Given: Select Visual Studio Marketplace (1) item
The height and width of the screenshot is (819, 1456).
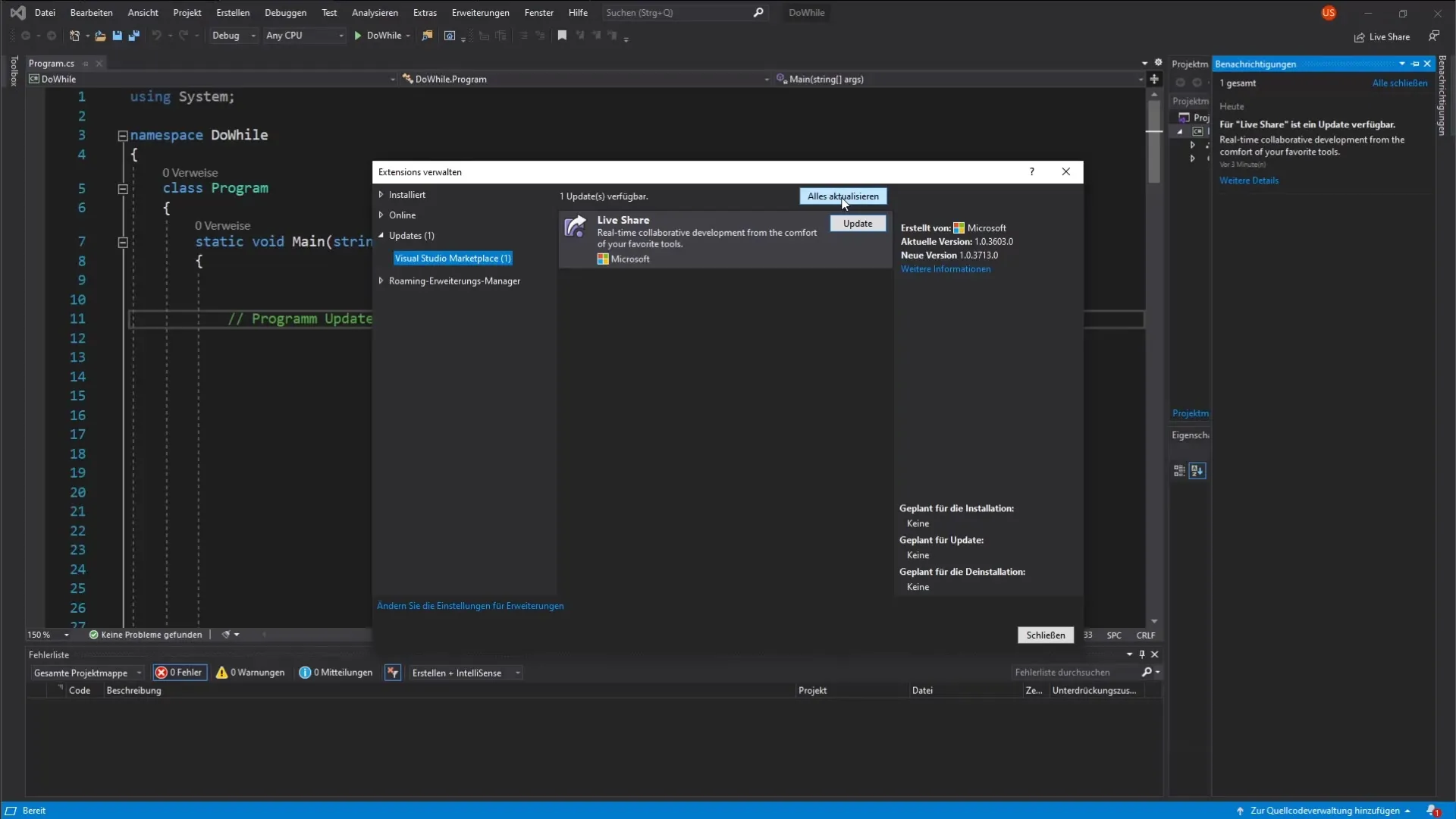Looking at the screenshot, I should [453, 259].
